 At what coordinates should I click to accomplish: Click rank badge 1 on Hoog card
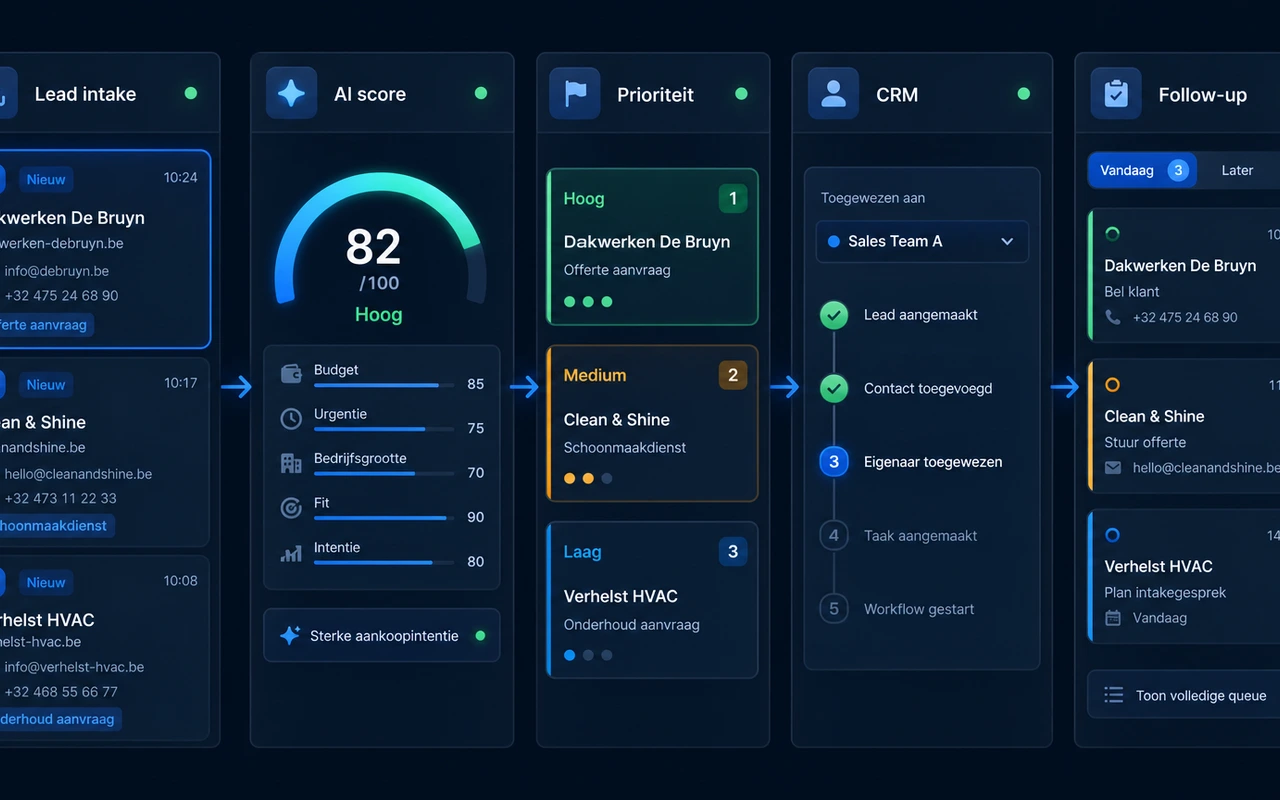[733, 199]
